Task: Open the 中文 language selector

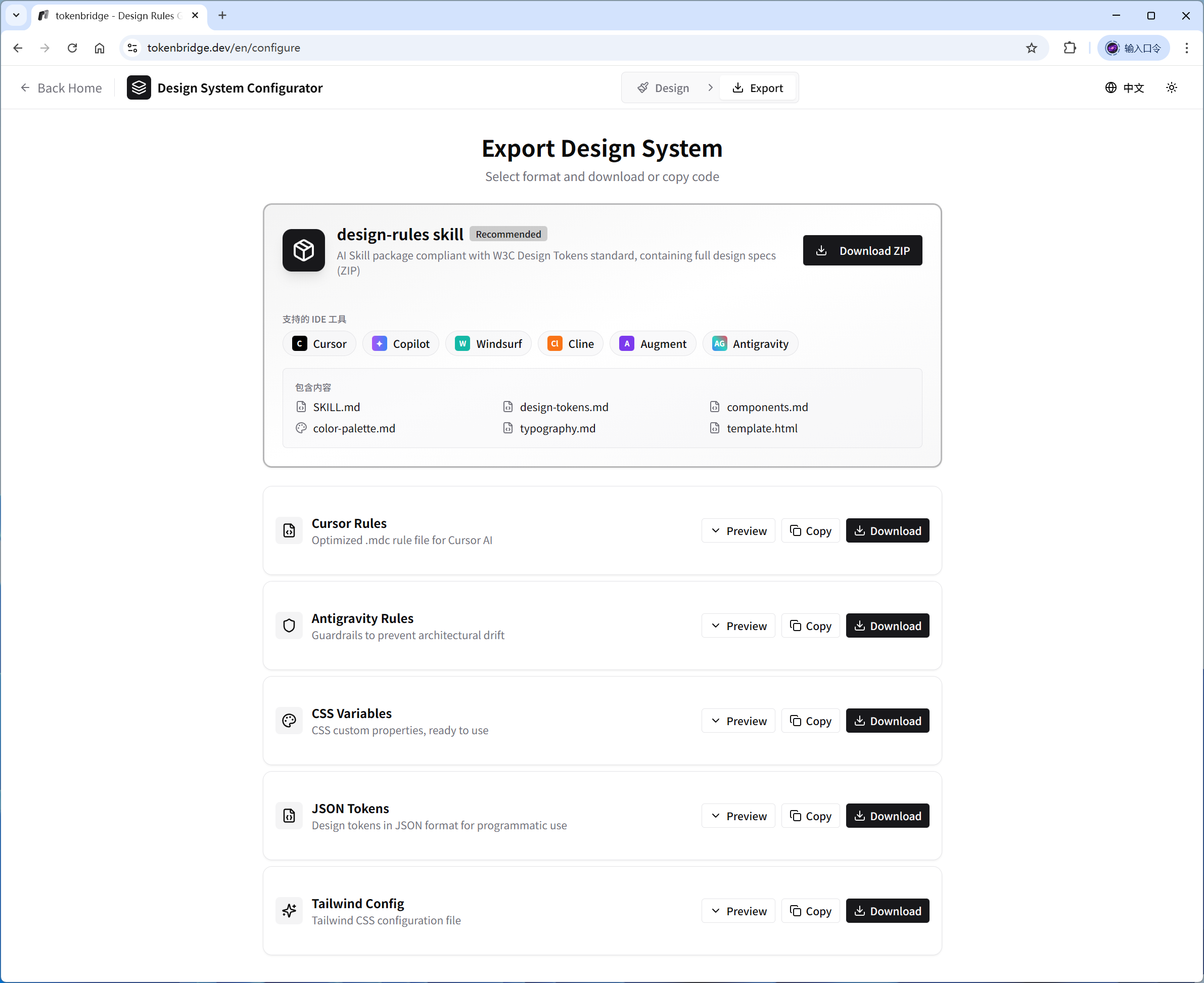Action: (x=1133, y=88)
